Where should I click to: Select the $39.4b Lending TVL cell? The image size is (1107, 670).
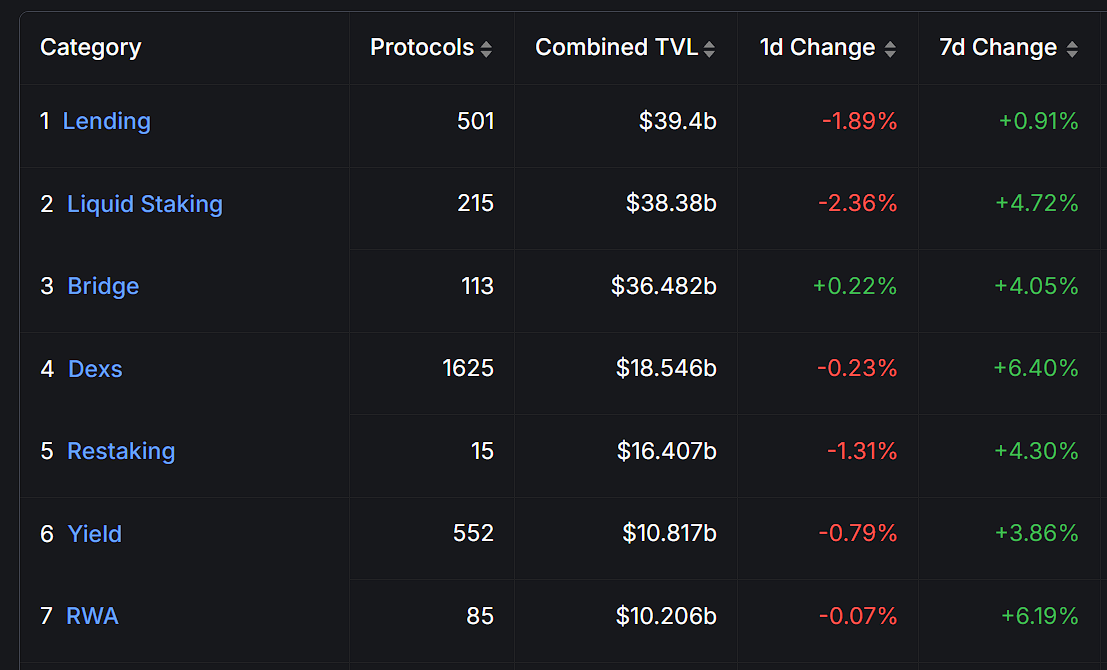click(626, 126)
